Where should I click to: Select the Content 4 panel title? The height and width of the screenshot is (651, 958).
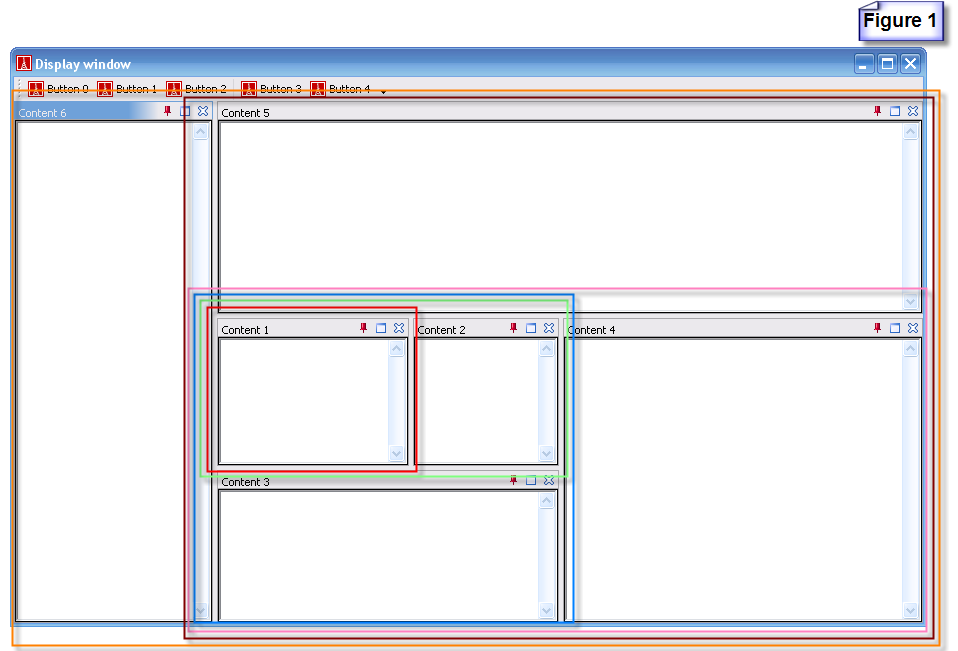coord(591,330)
